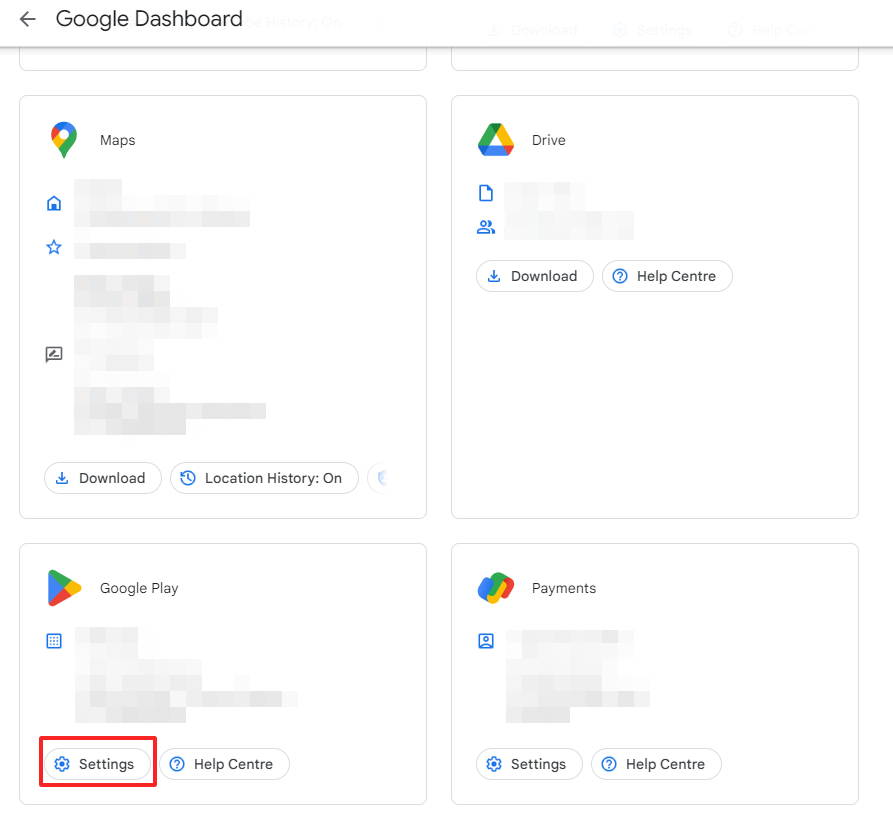Click the payment profile icon in Payments

[x=486, y=641]
